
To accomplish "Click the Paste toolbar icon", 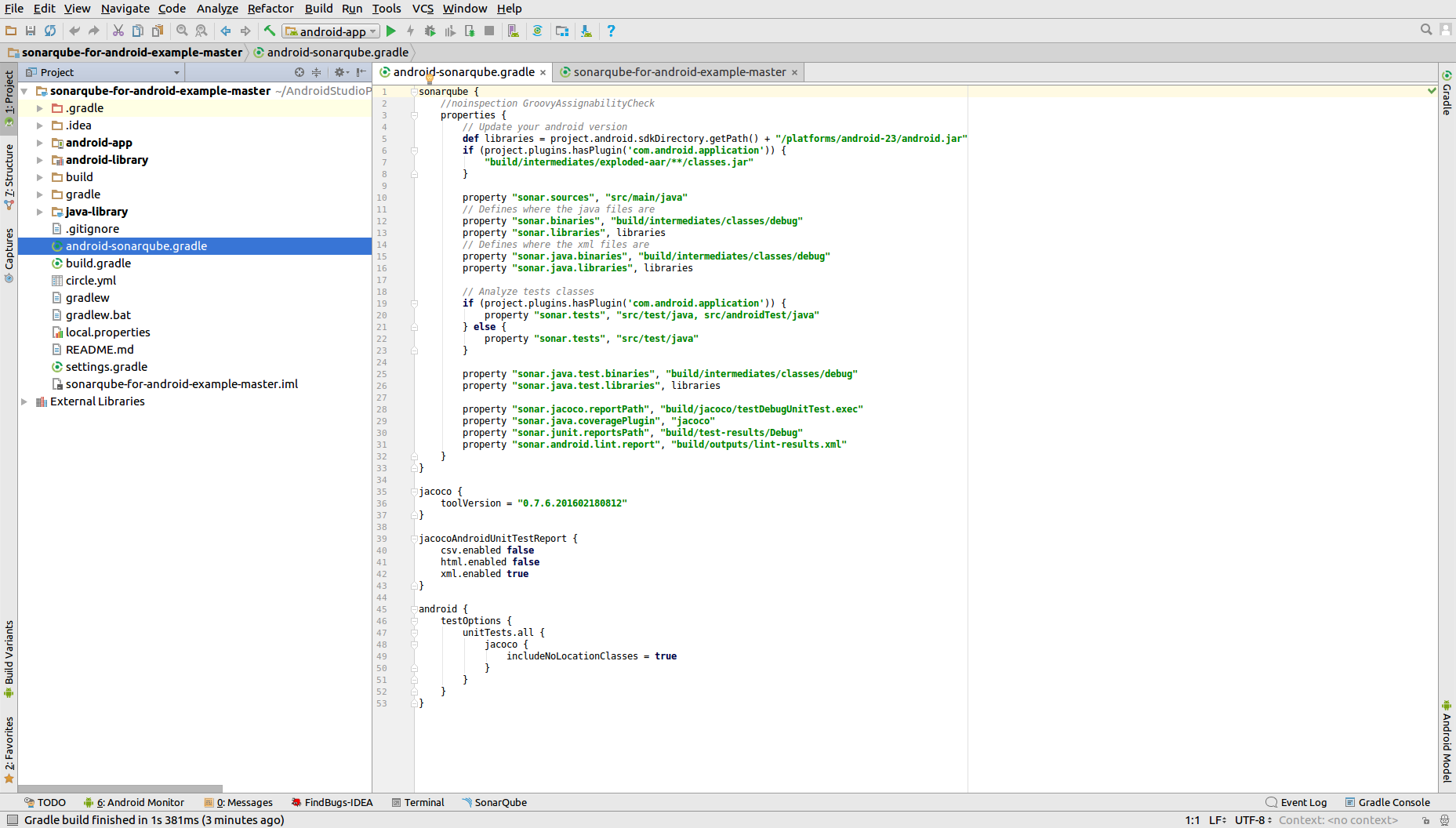I will [158, 31].
